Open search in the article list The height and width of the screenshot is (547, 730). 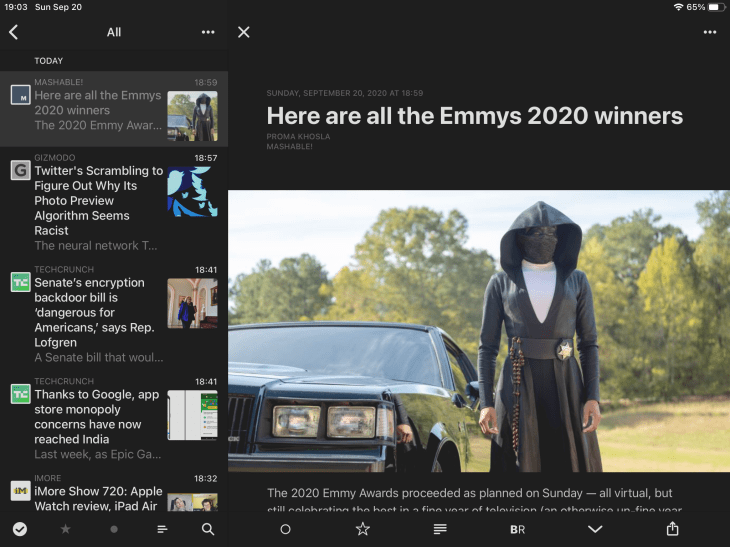(208, 529)
